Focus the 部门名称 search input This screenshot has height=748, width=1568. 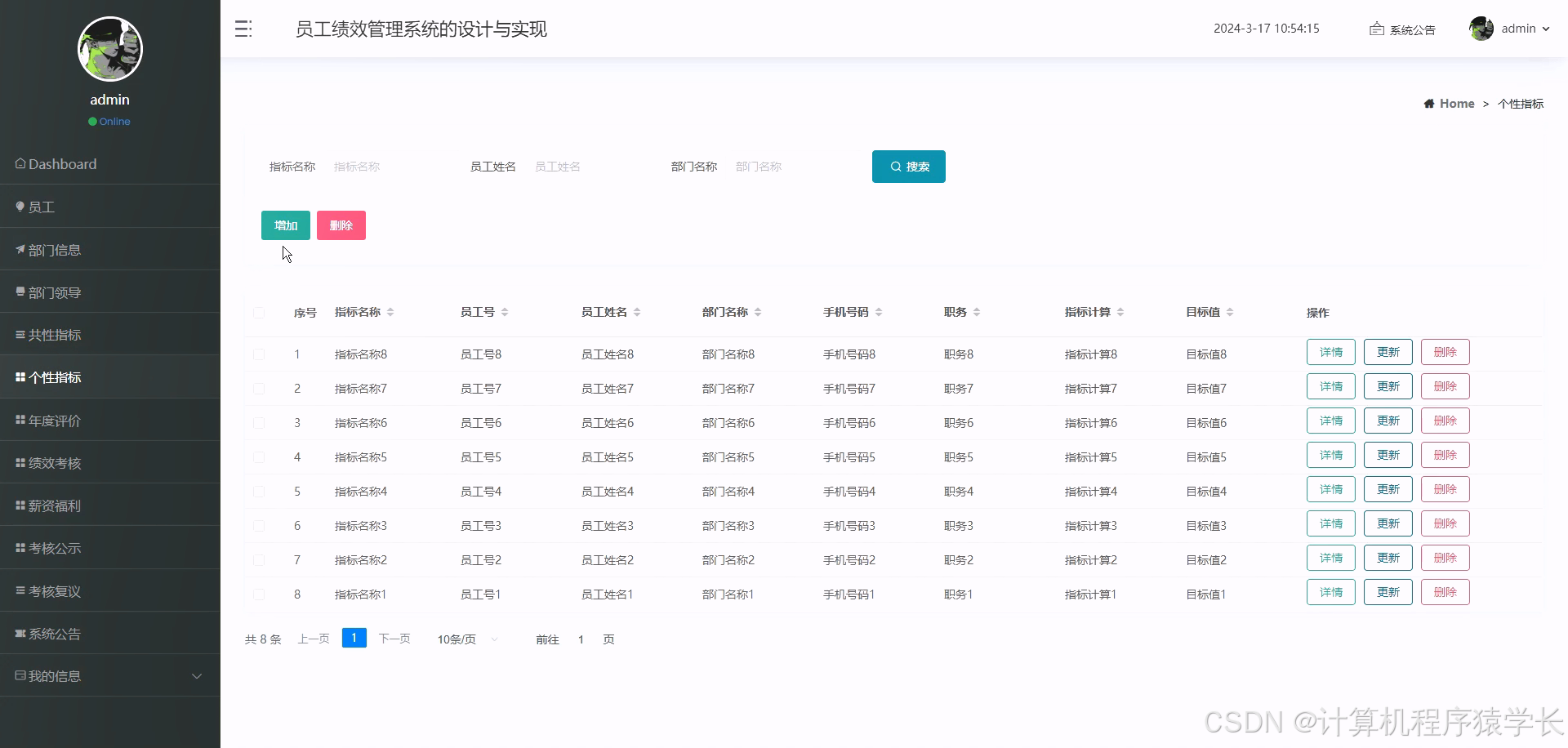click(789, 167)
